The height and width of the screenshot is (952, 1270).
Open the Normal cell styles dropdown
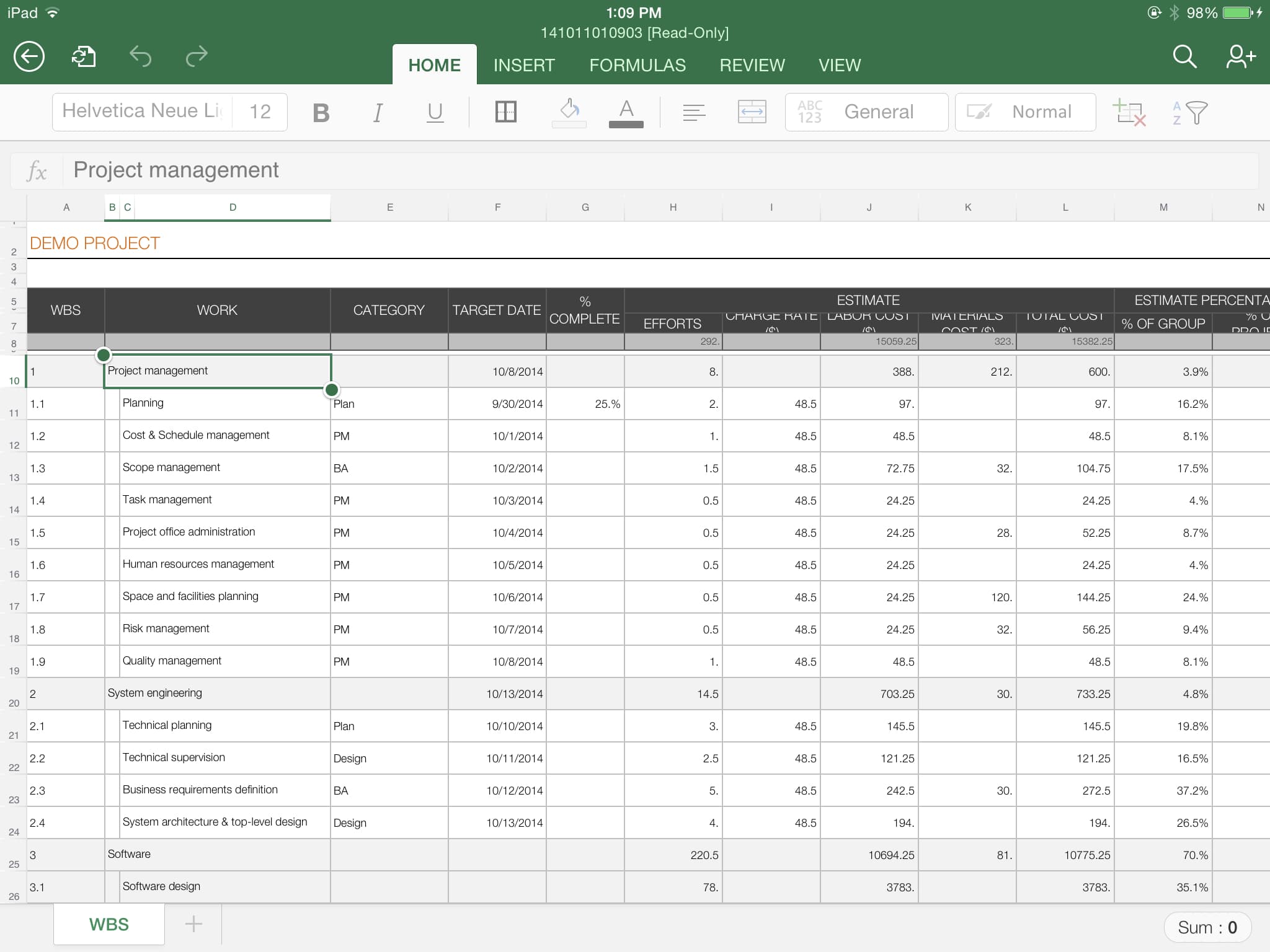pos(1025,112)
